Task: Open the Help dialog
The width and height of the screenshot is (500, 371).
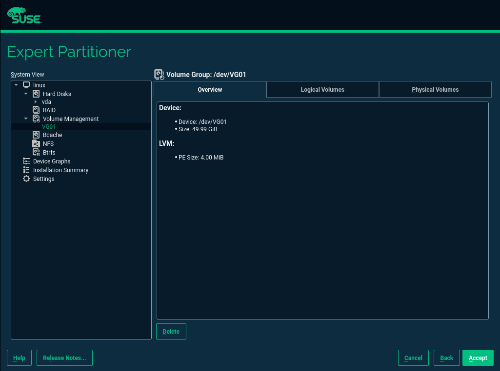Action: tap(19, 358)
